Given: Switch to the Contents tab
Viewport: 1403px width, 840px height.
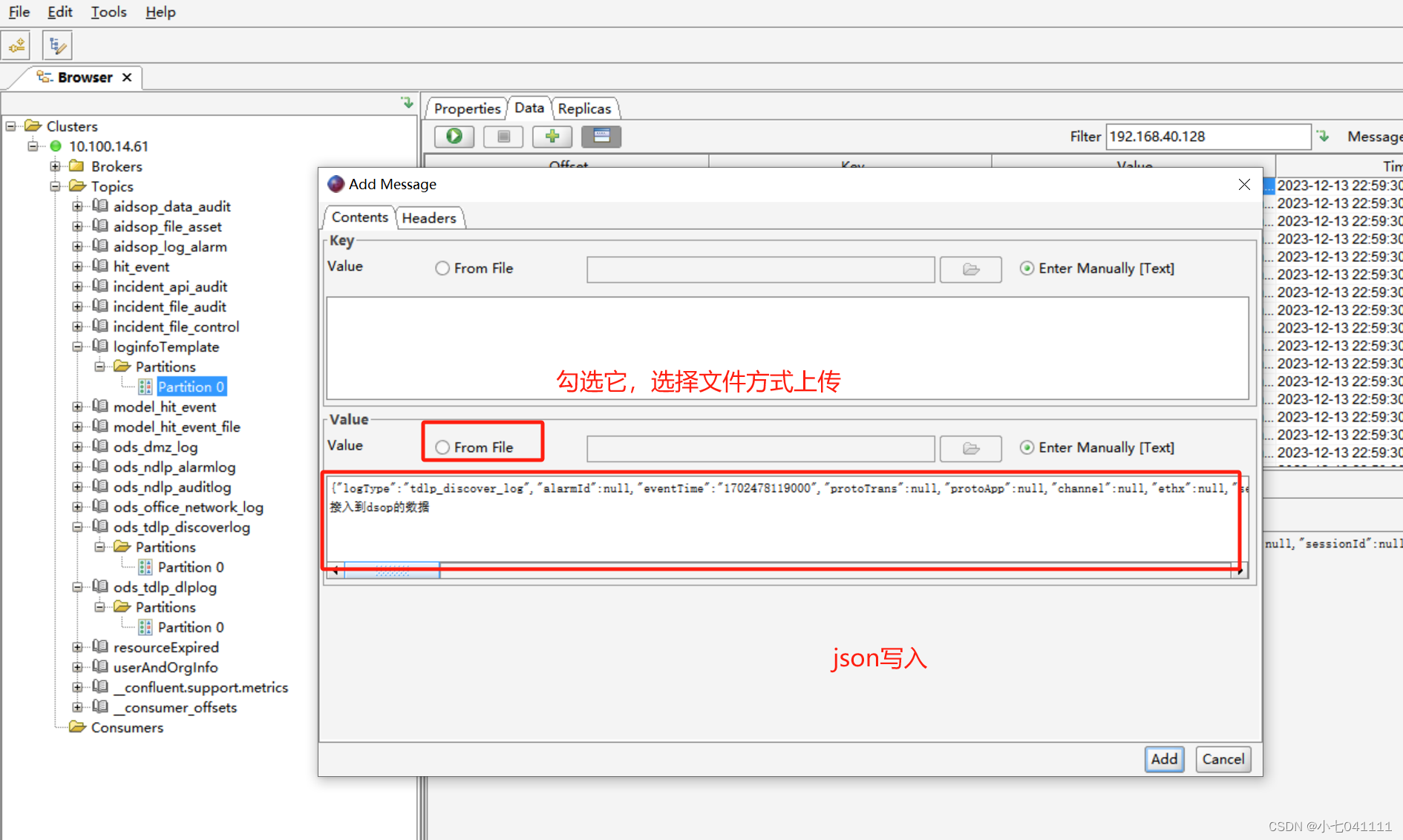Looking at the screenshot, I should 360,217.
